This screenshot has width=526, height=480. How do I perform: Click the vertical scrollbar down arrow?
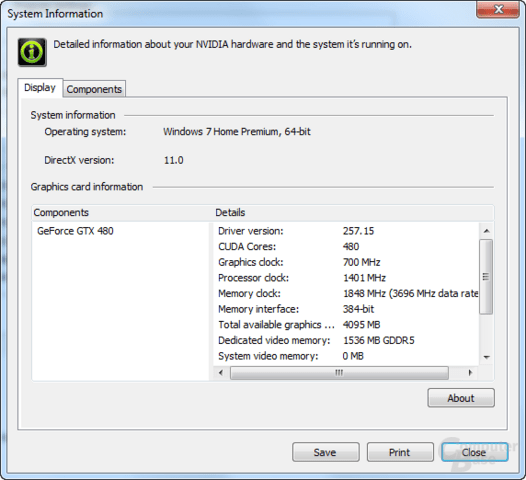[x=486, y=357]
